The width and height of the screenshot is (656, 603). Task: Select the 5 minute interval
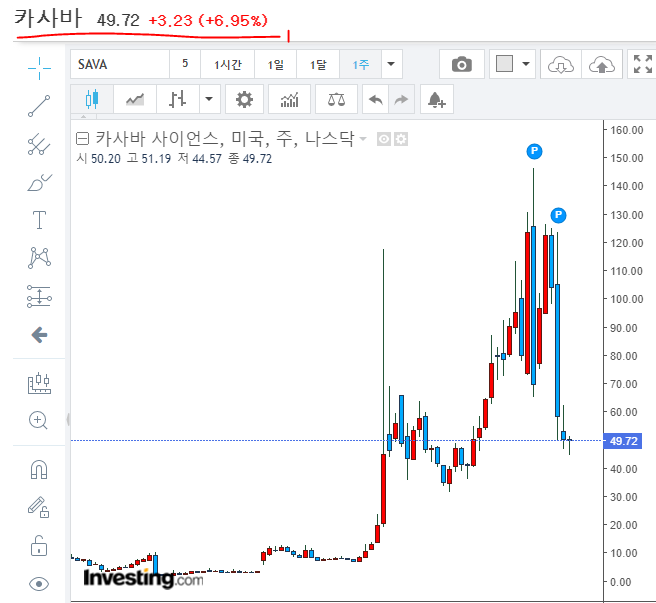click(185, 64)
